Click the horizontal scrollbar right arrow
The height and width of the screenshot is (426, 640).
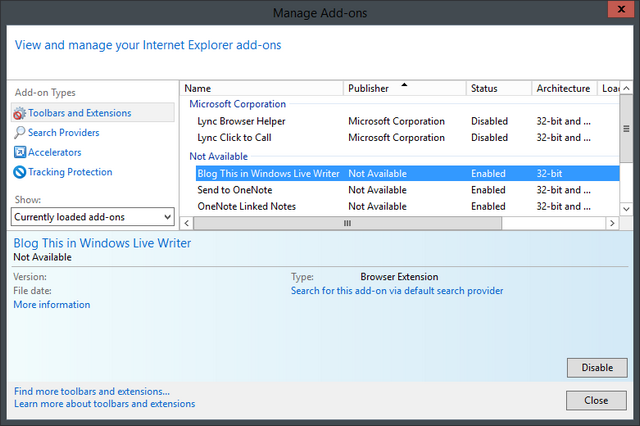(x=612, y=223)
